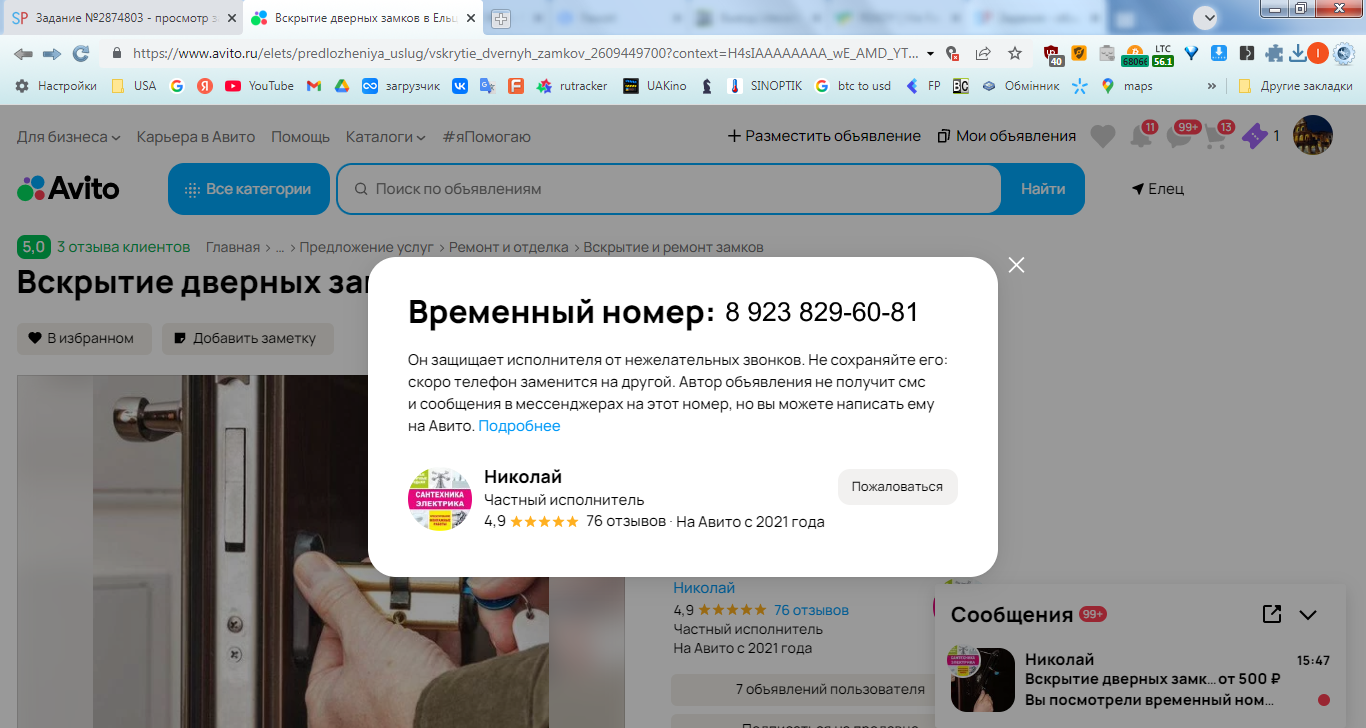Click the 3 отзыва клиентов link
The width and height of the screenshot is (1366, 728).
(123, 246)
